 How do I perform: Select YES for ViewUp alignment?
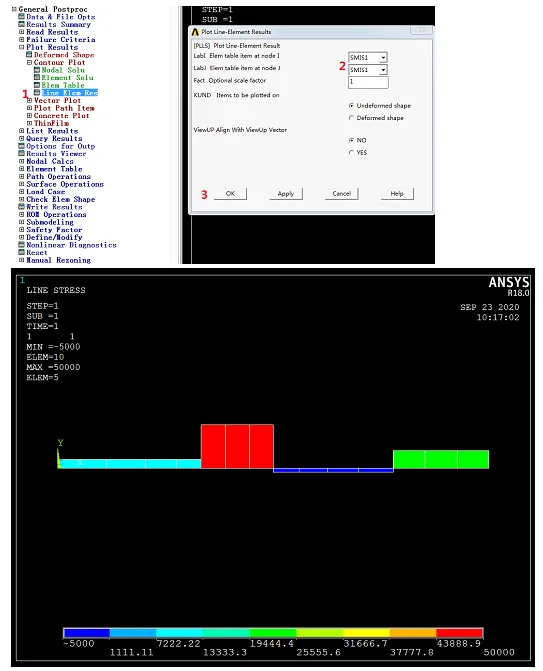(351, 153)
